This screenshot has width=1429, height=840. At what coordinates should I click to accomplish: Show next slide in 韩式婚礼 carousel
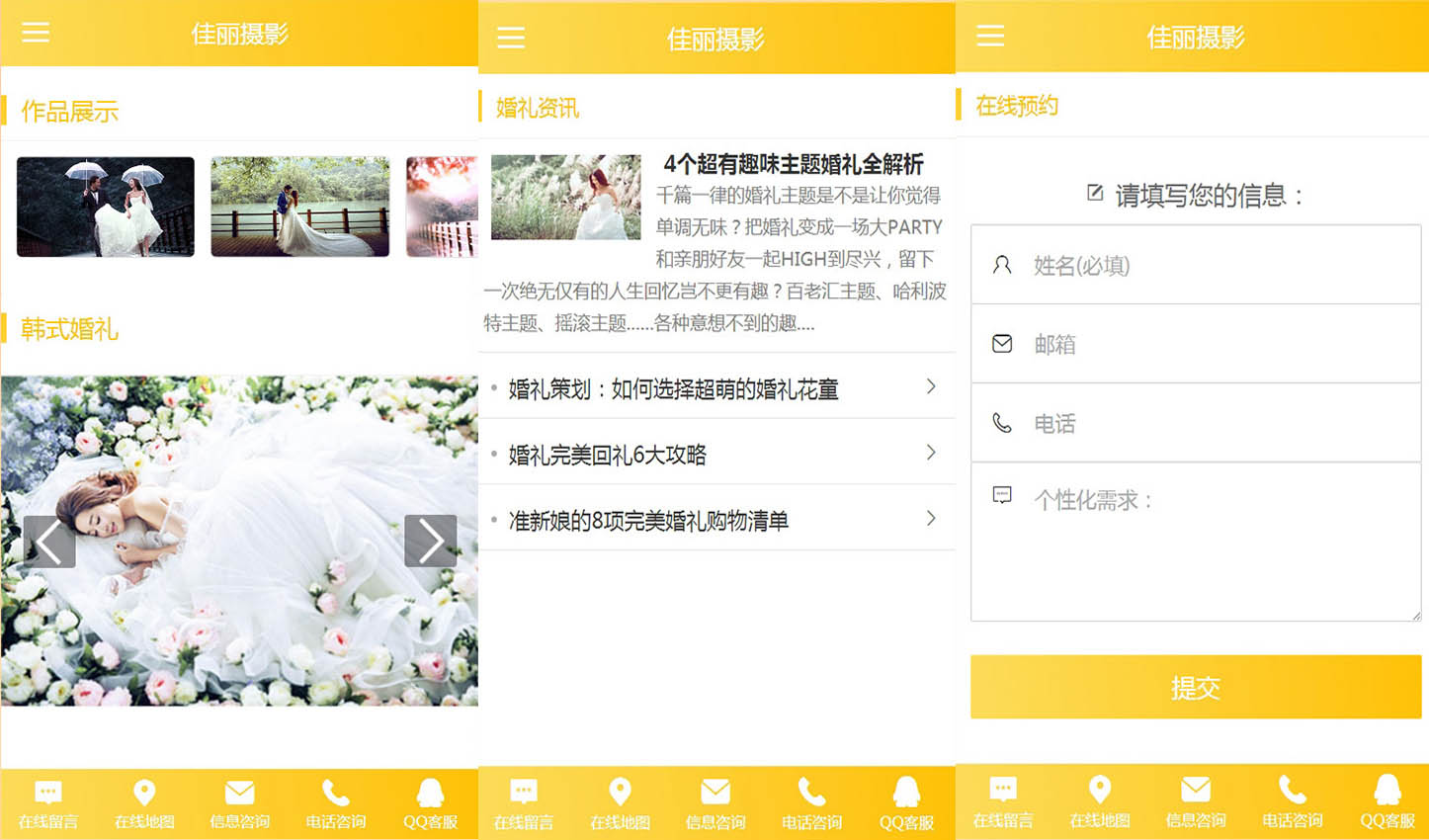431,541
